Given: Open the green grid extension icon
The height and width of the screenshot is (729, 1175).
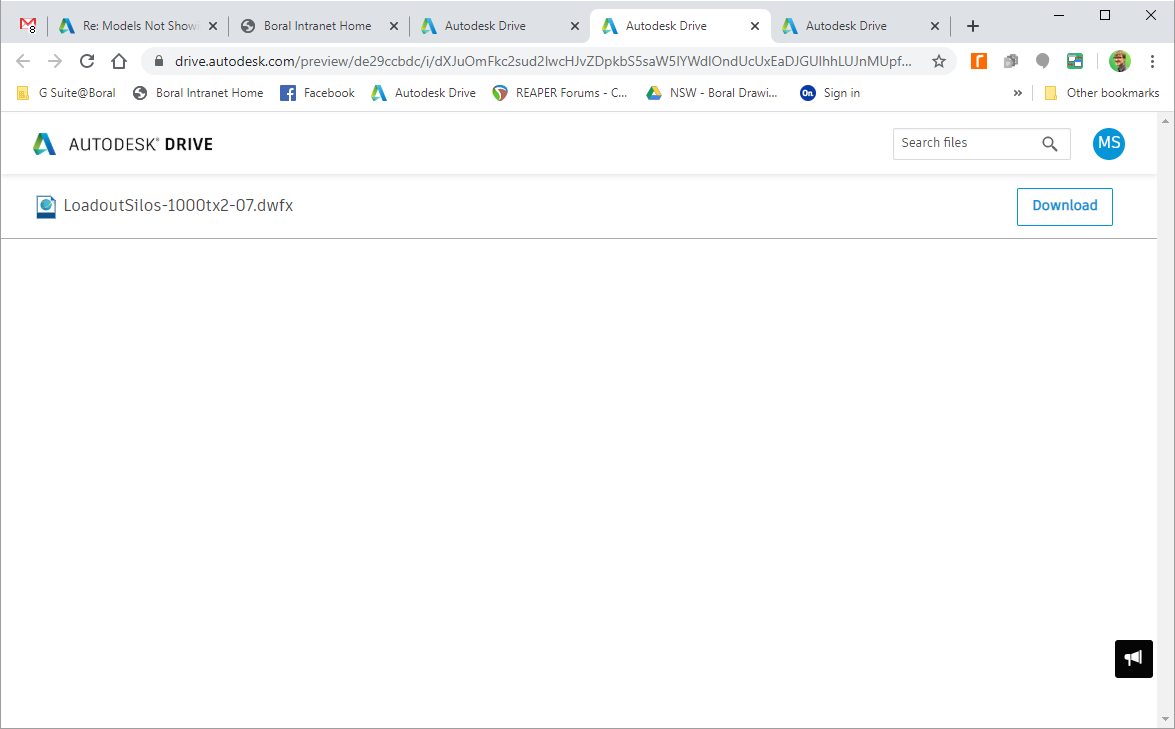Looking at the screenshot, I should point(1075,61).
